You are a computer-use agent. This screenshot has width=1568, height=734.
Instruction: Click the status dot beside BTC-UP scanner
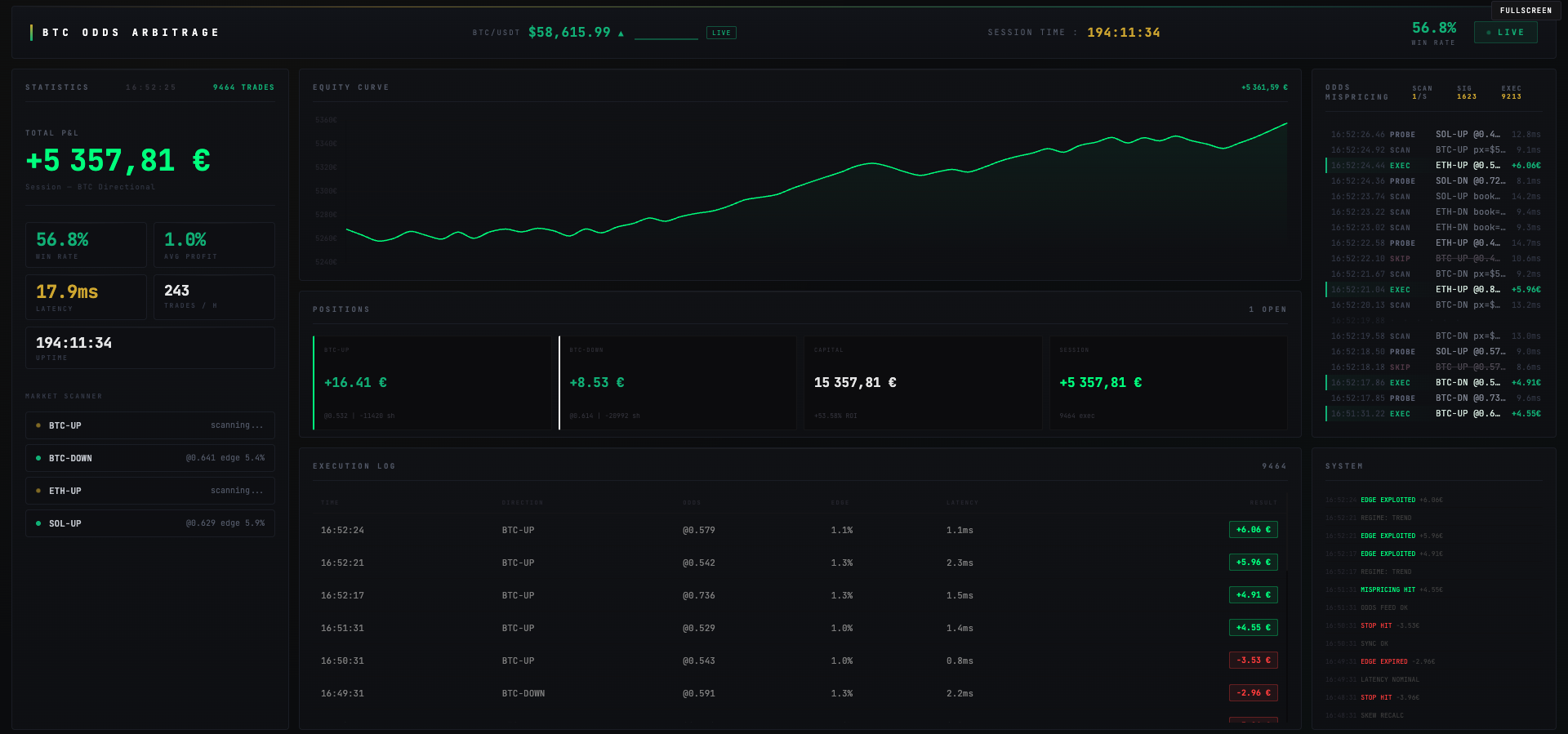pyautogui.click(x=38, y=425)
